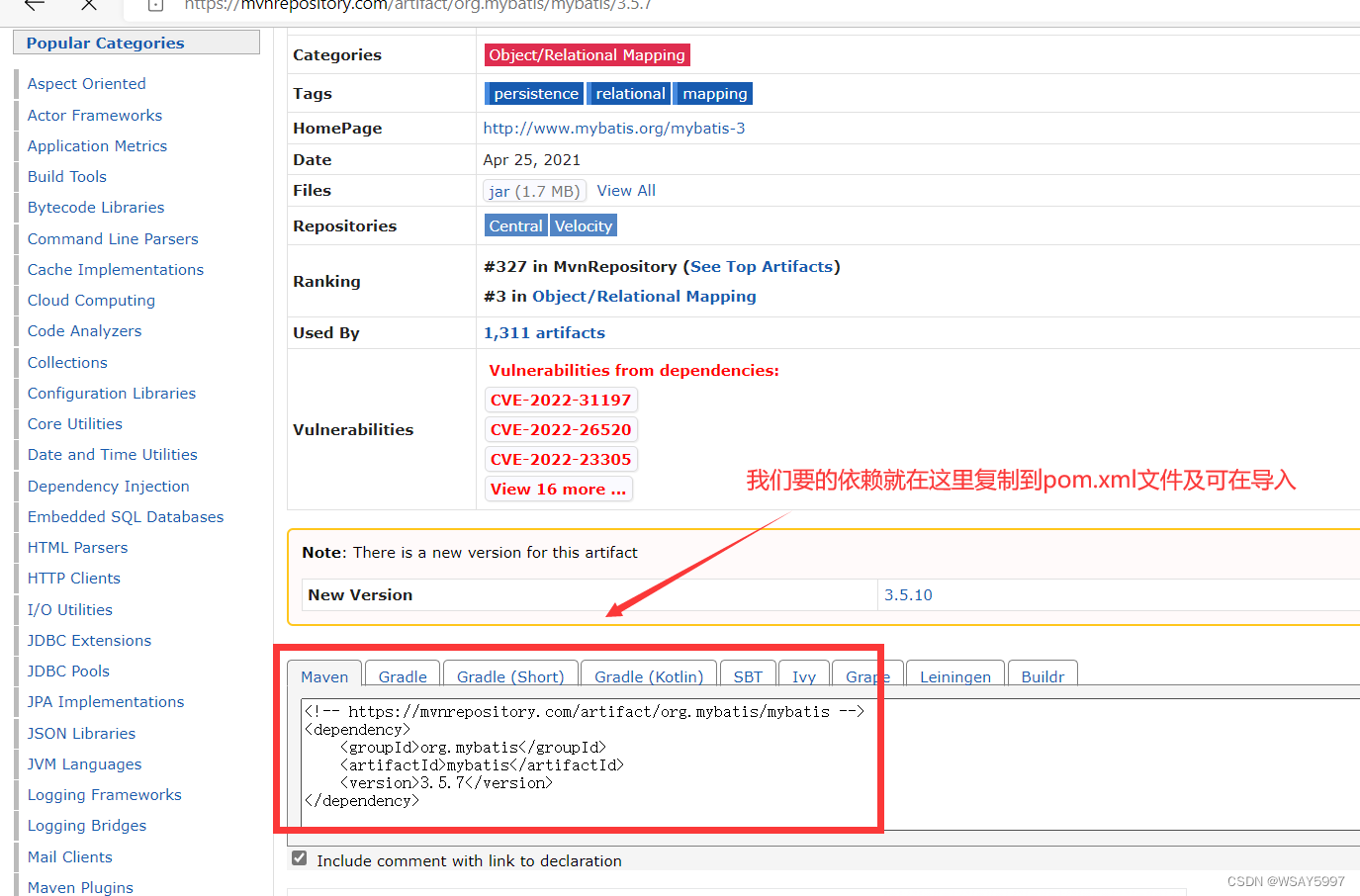1360x896 pixels.
Task: Open CVE-2022-31197 vulnerability
Action: coord(561,401)
